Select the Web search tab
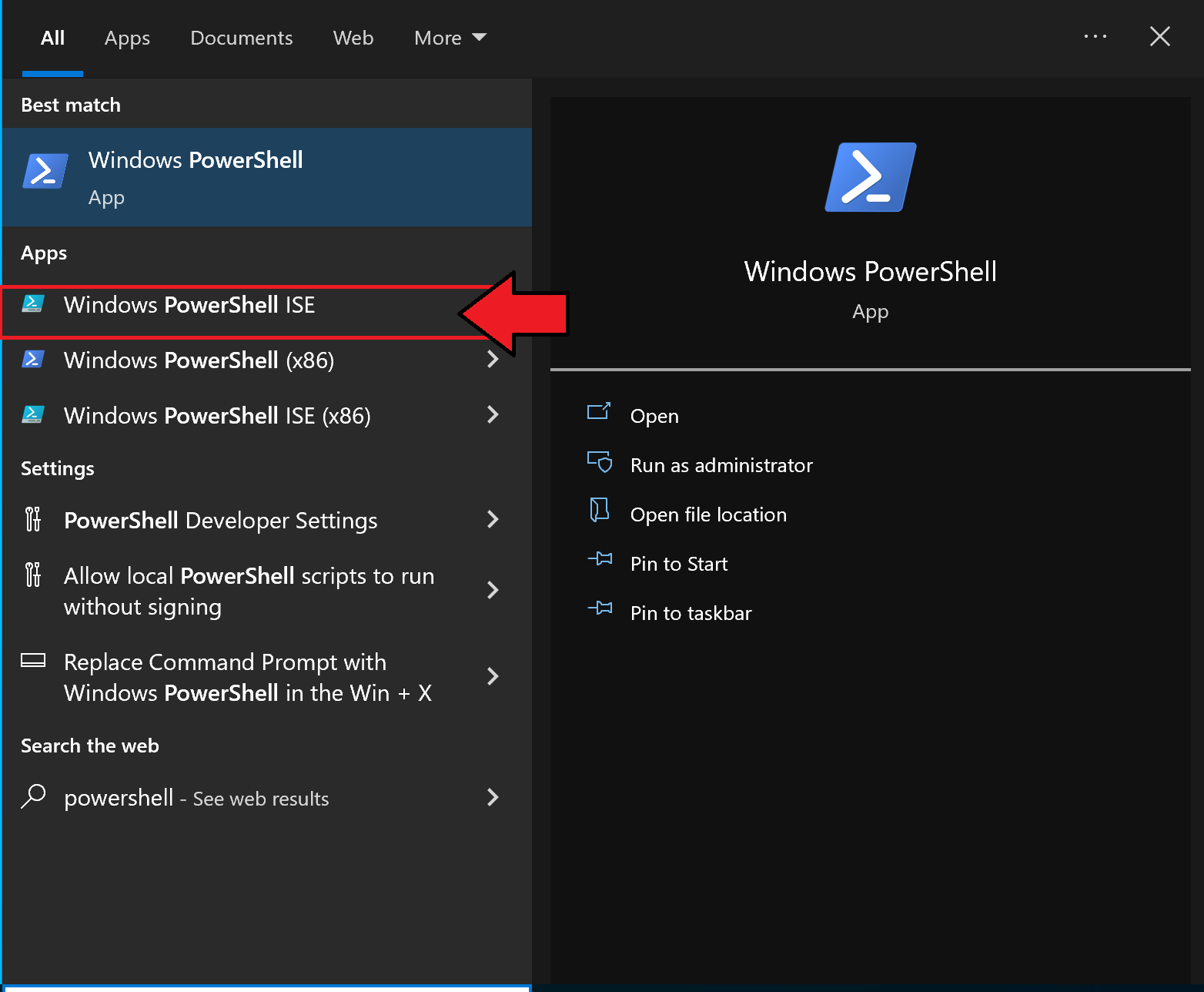 [x=353, y=38]
